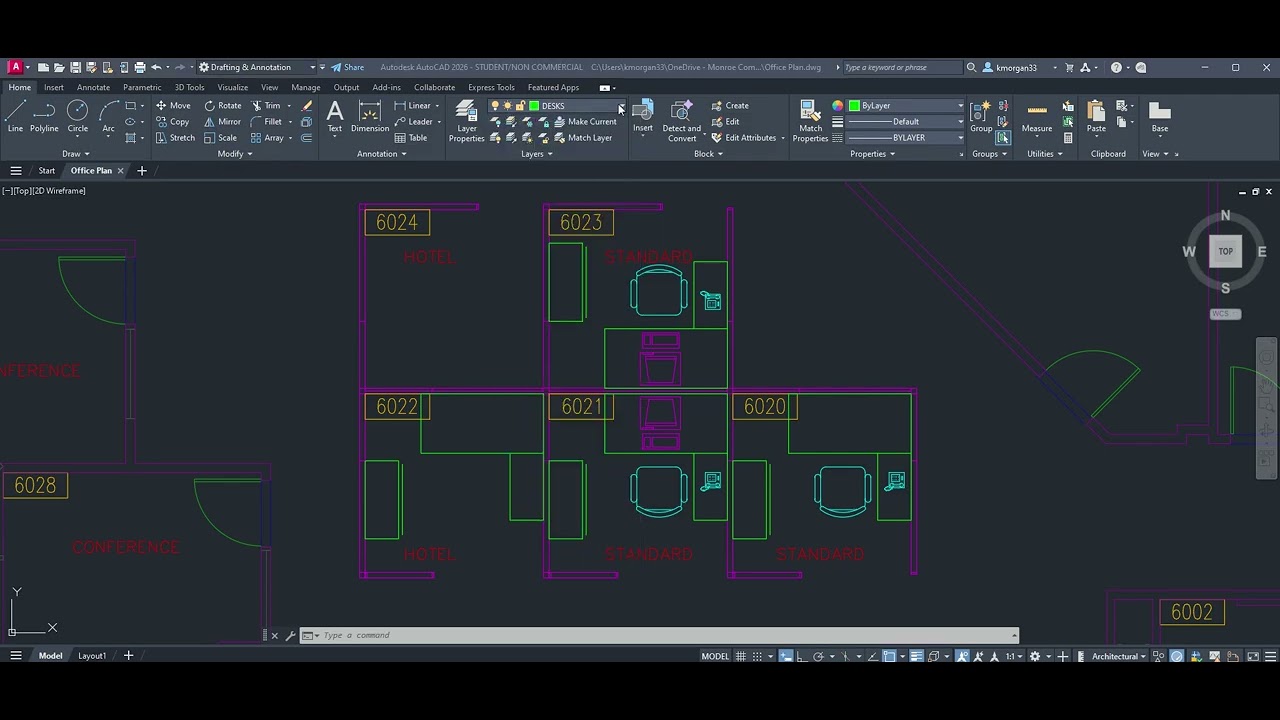
Task: Click Detect and Convert block tool
Action: tap(681, 120)
